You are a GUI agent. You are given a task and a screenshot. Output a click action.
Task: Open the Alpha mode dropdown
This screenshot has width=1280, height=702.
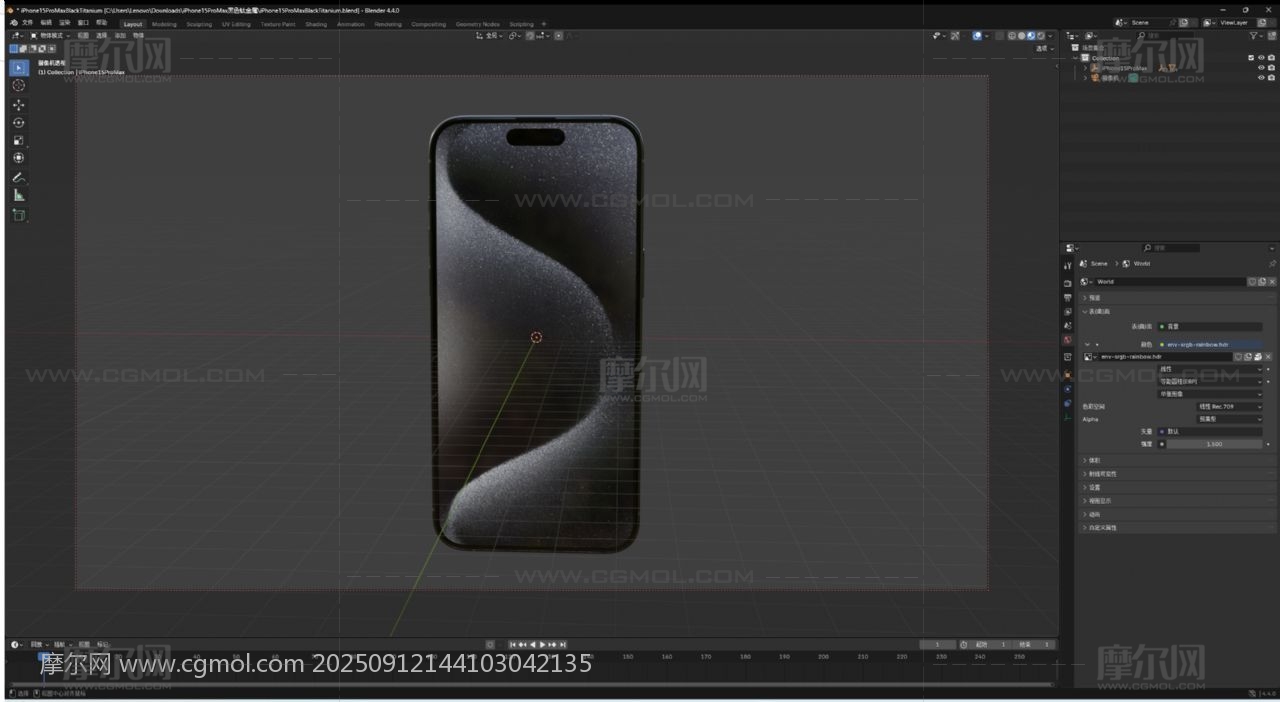(1229, 419)
